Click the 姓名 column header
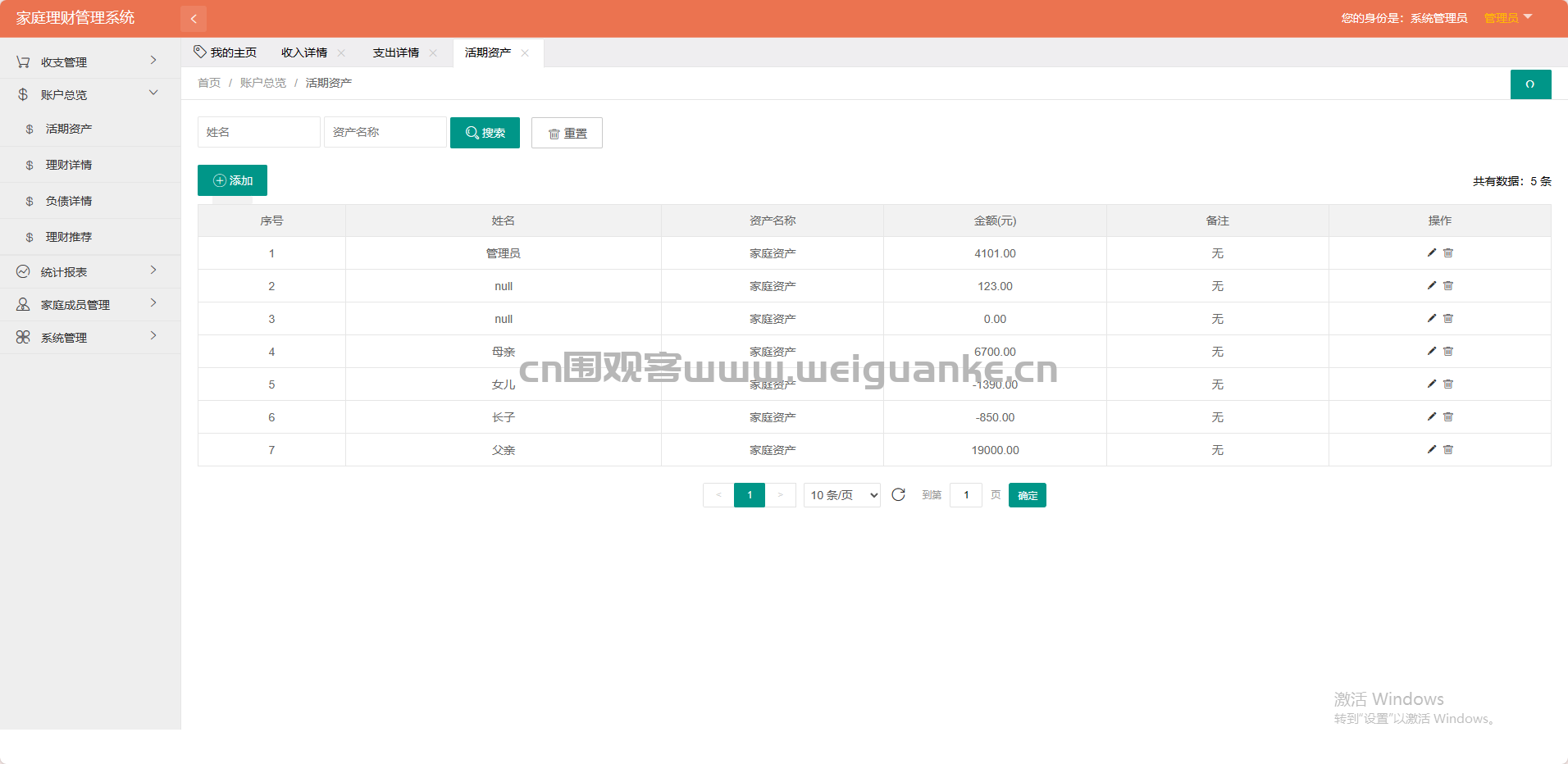The image size is (1568, 764). 504,221
